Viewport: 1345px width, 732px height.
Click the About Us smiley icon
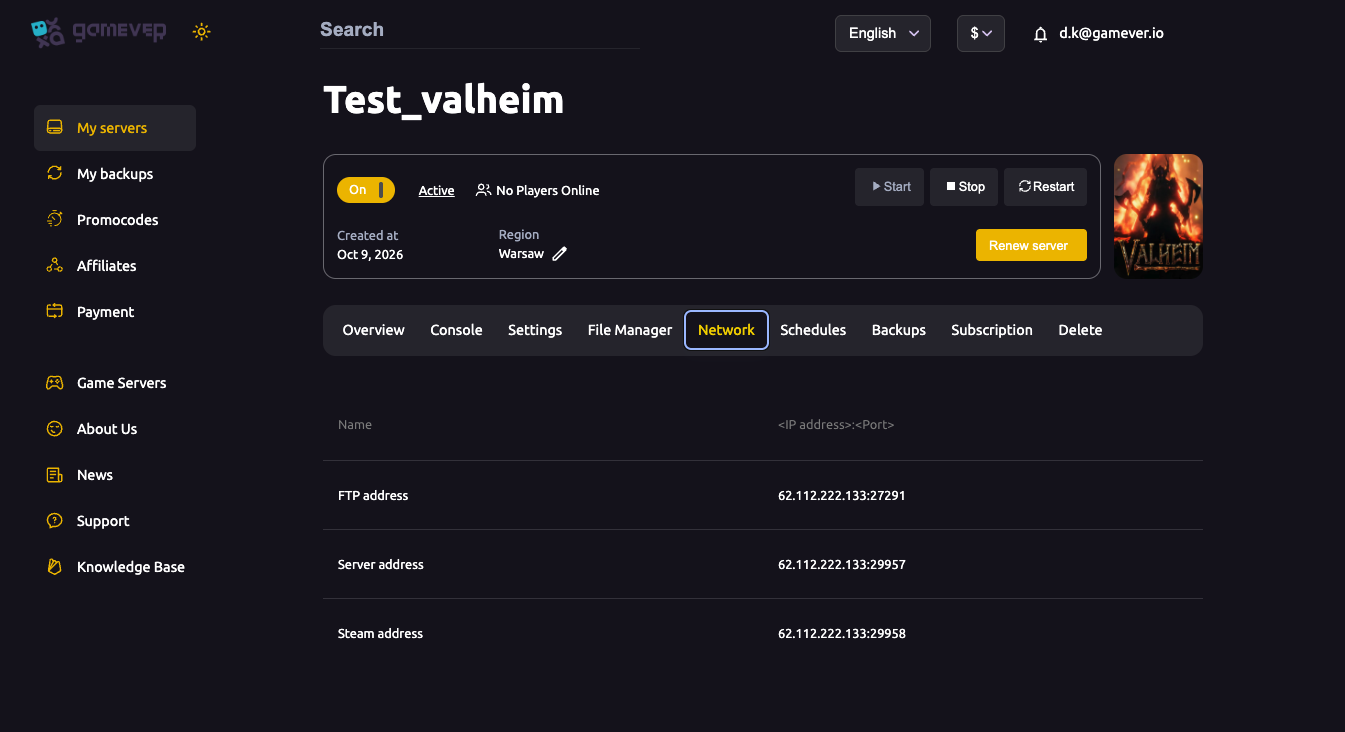coord(55,429)
